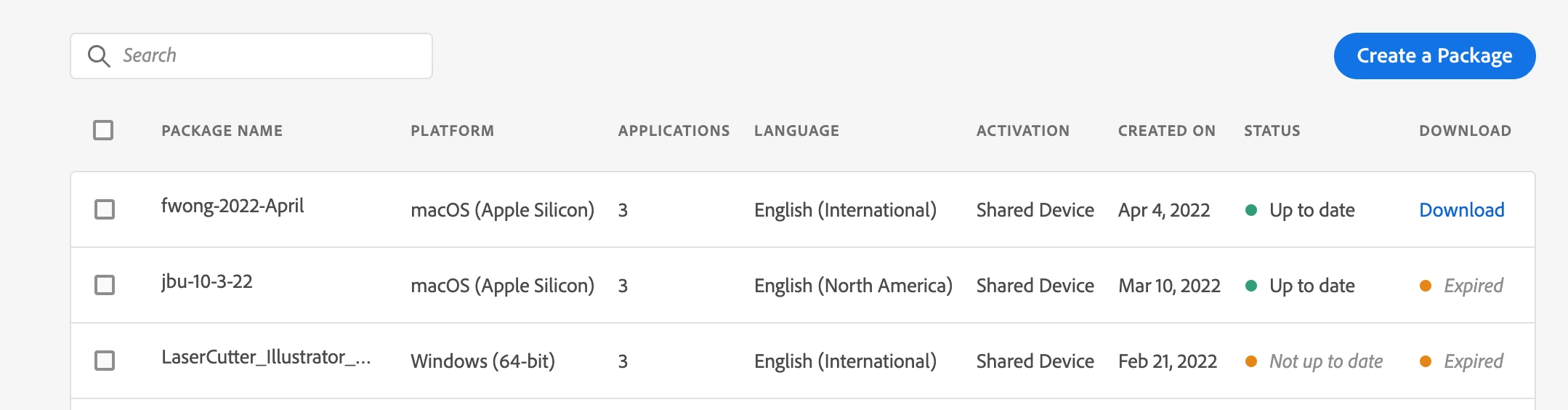Select the LaserCutter_Illustrator package checkbox

coord(105,361)
